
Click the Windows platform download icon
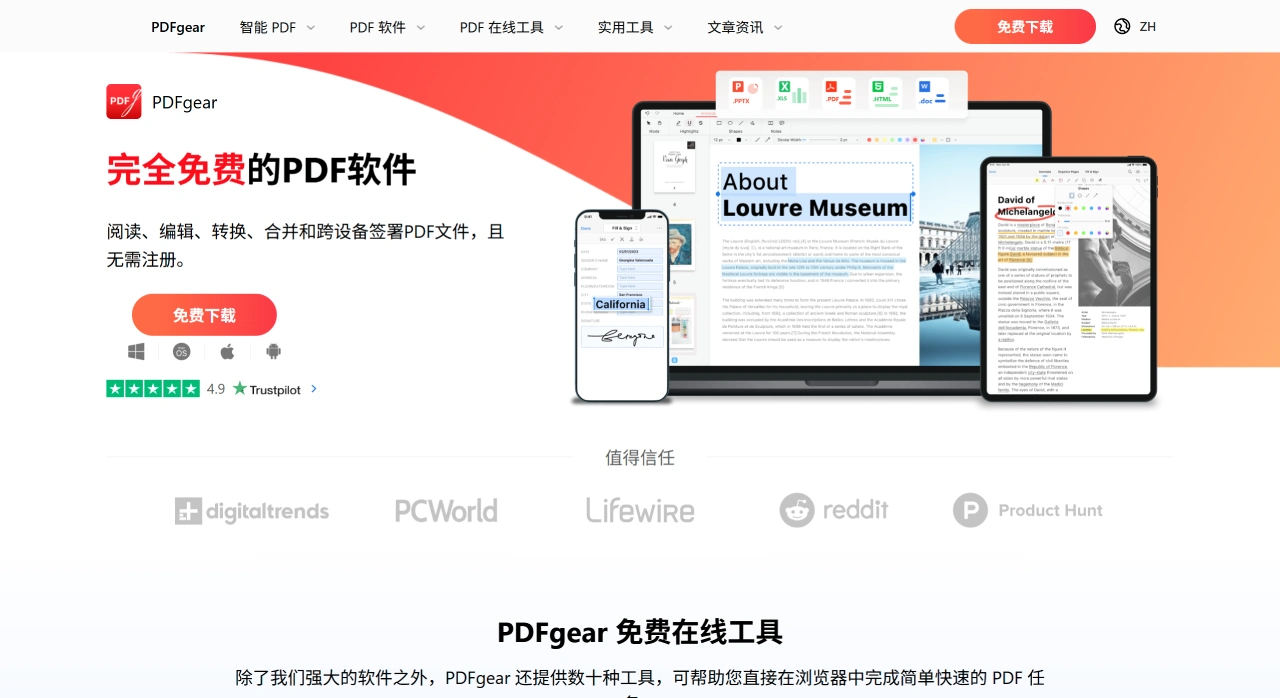tap(137, 351)
